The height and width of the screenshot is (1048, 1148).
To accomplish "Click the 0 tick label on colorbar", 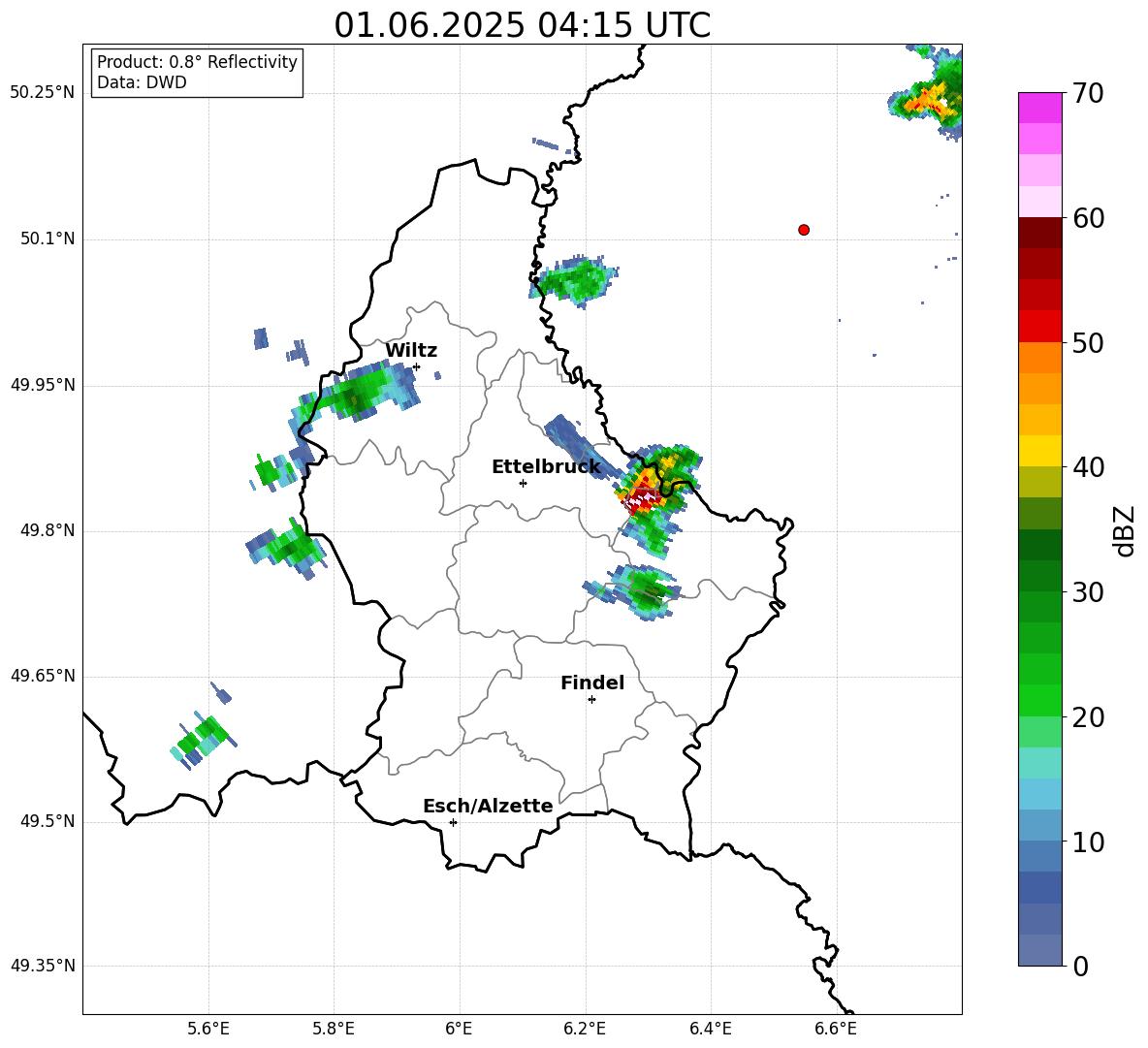I will [1080, 967].
